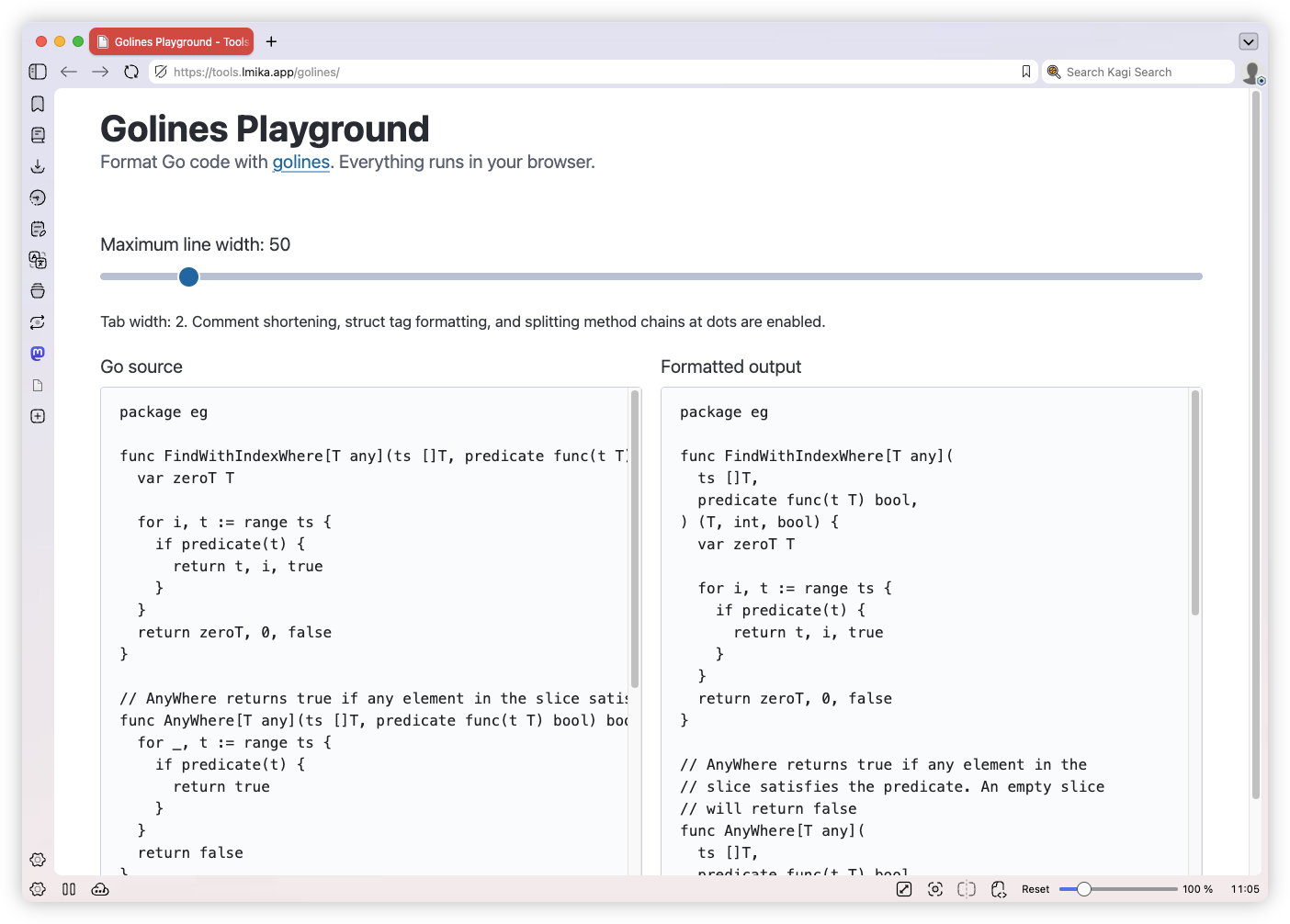Viewport: 1290px width, 924px height.
Task: Open browser settings from status bar
Action: tap(38, 889)
